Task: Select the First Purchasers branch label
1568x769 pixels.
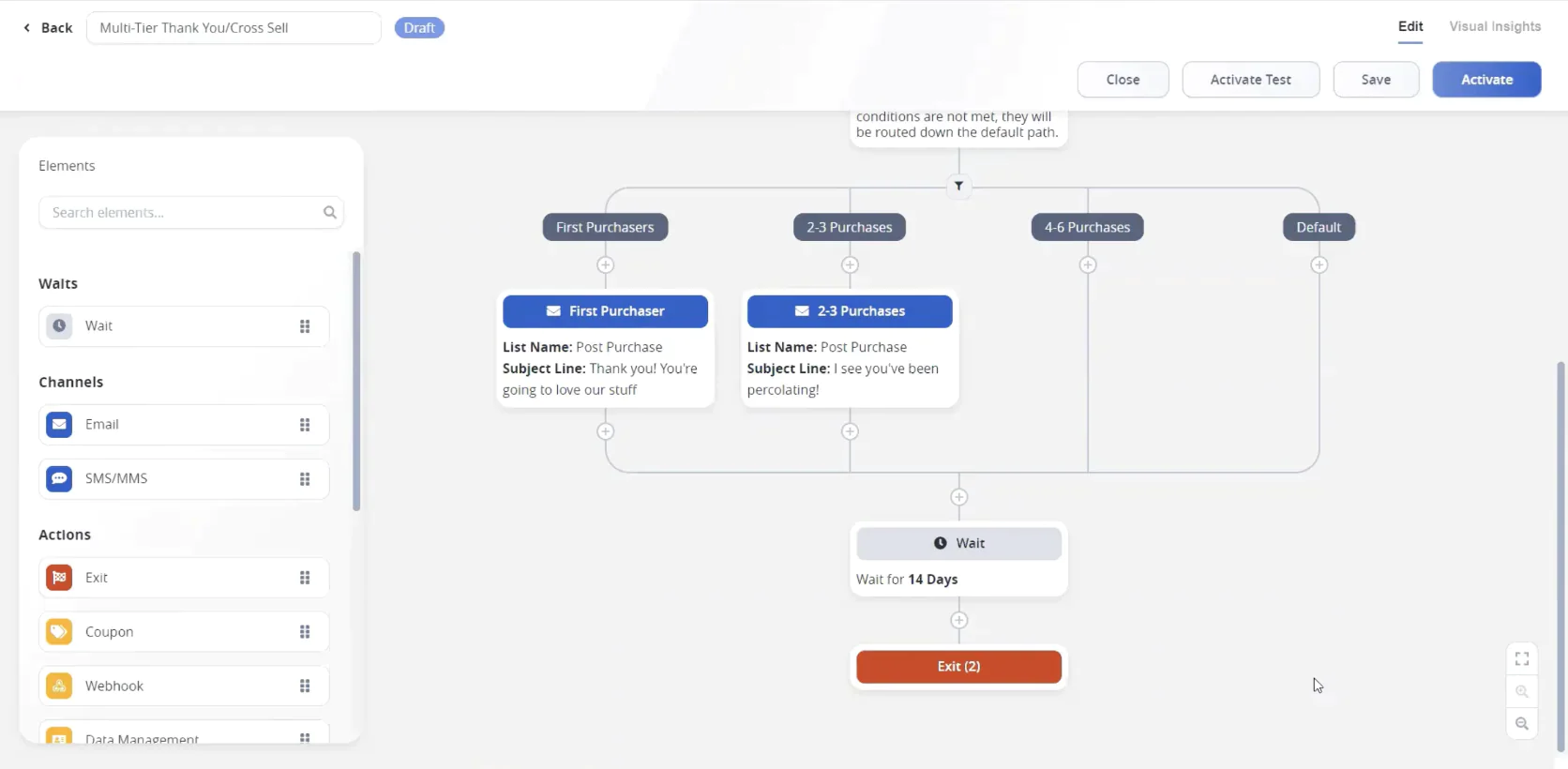Action: click(x=605, y=227)
